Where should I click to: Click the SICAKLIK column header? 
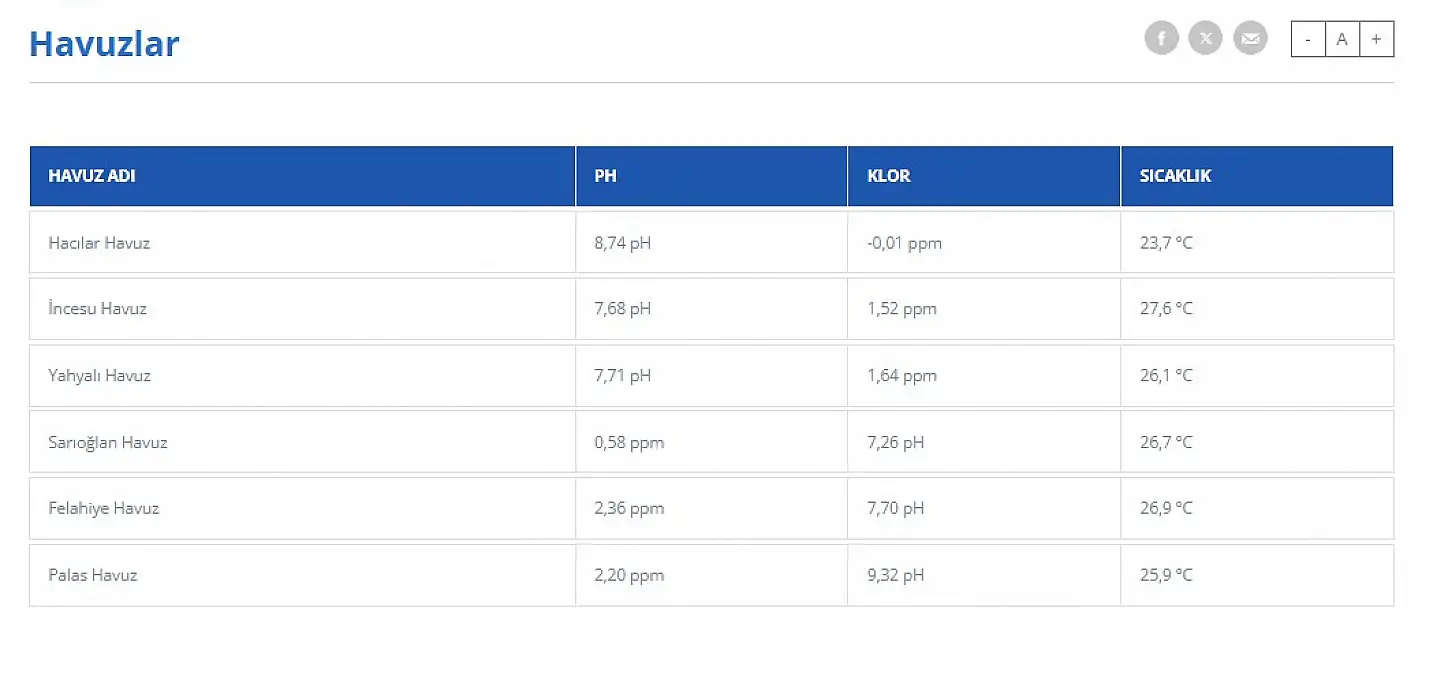tap(1175, 176)
